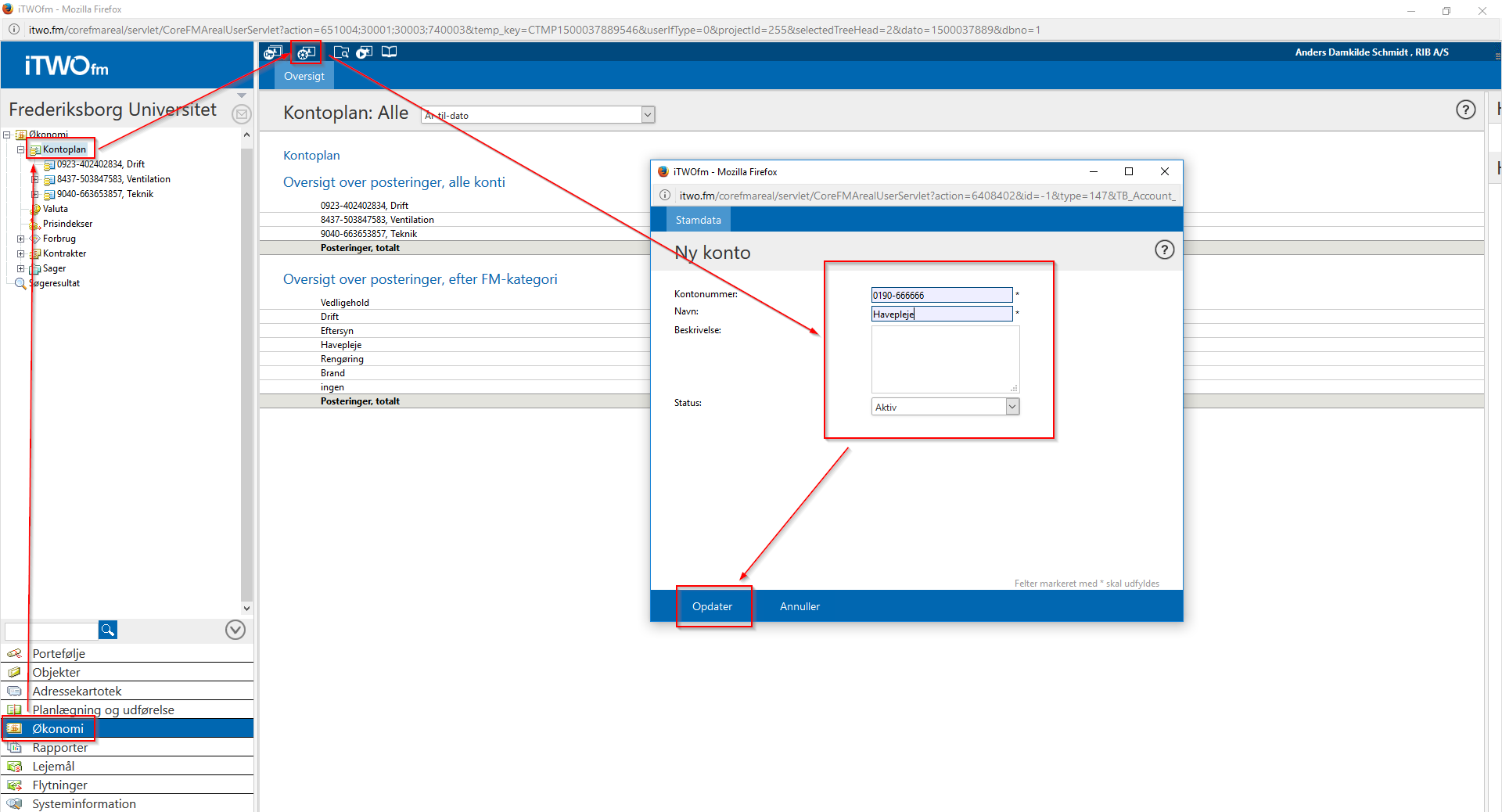Screen dimensions: 1502x812
Task: Click the magnifier search button in sidebar
Action: pos(108,630)
